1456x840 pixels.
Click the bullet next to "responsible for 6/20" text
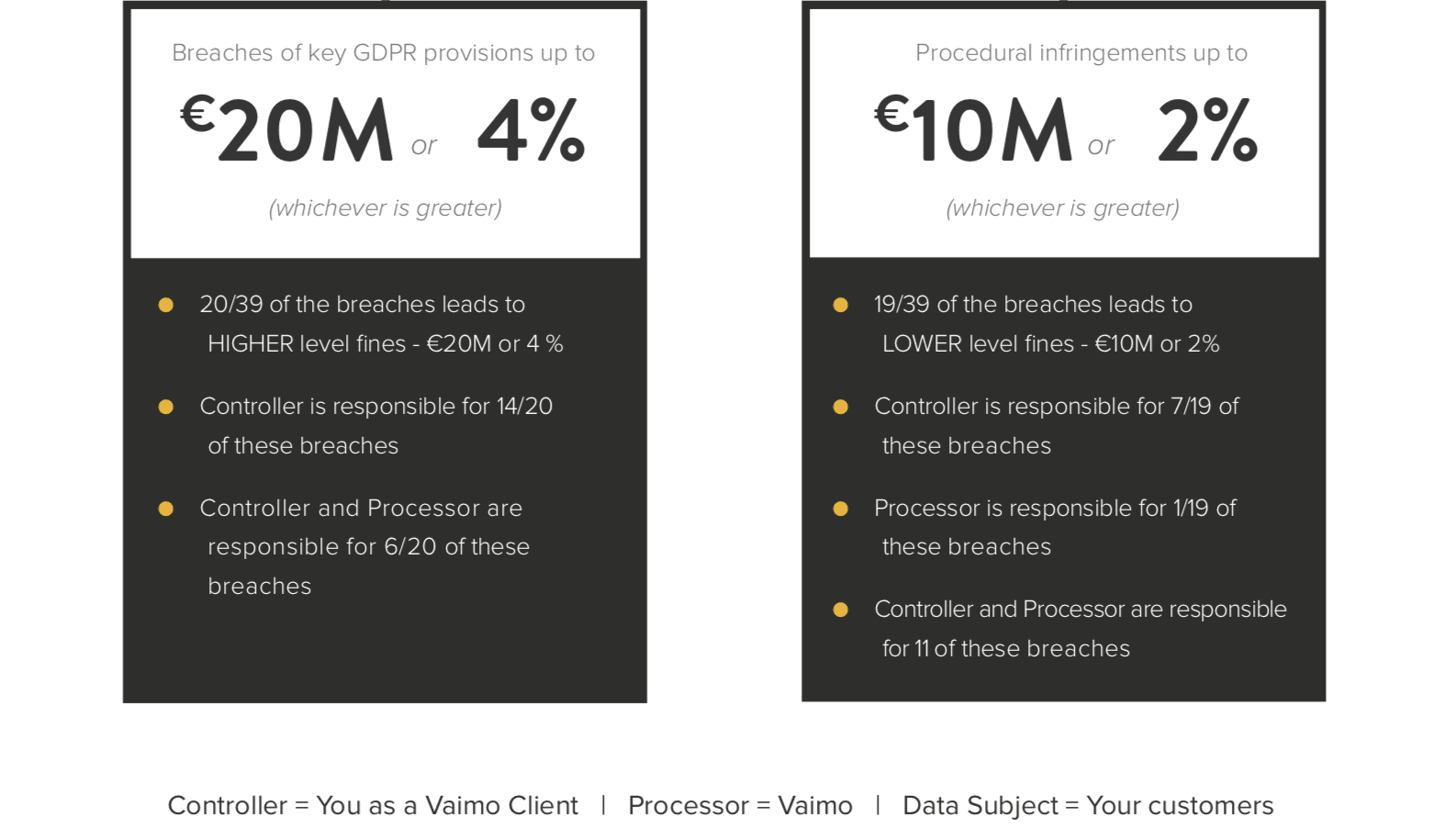[166, 509]
